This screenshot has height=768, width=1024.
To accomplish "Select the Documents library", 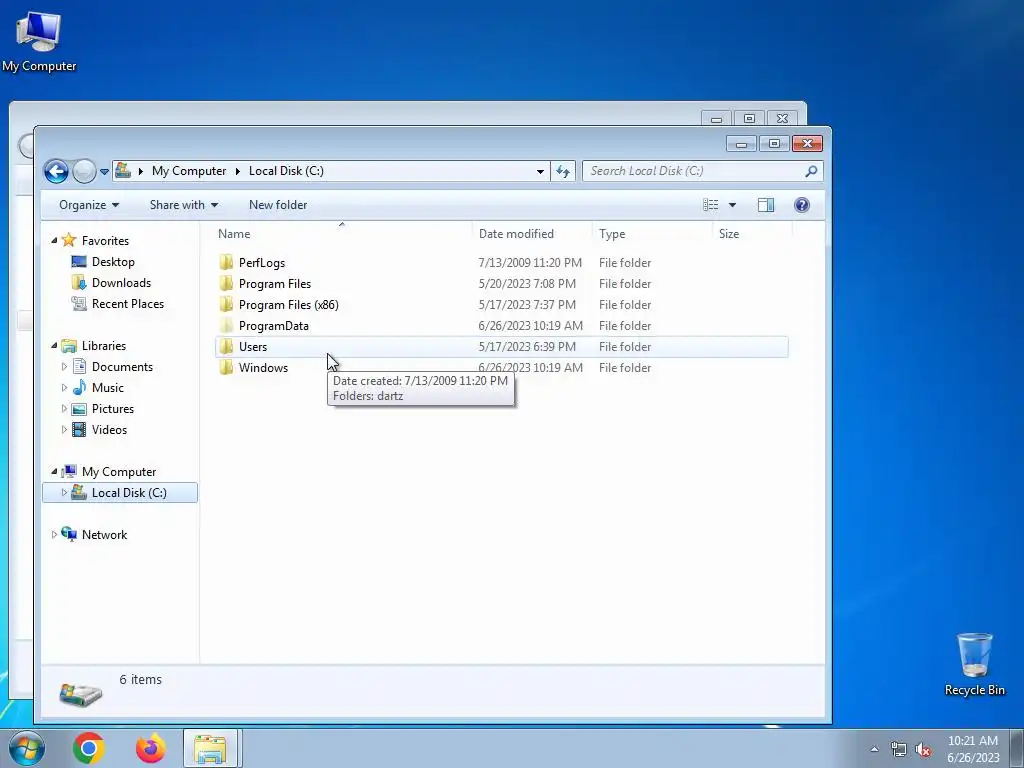I will pos(122,367).
